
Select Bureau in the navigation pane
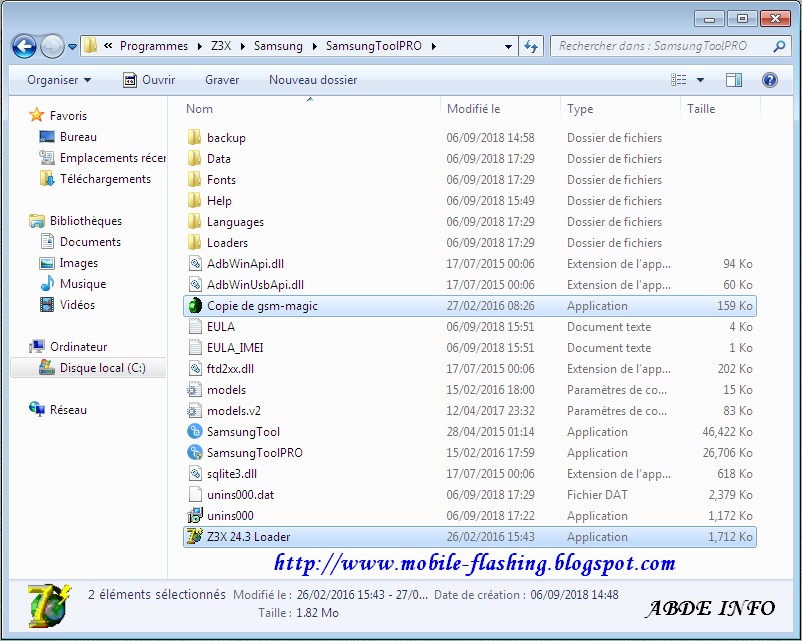click(78, 137)
